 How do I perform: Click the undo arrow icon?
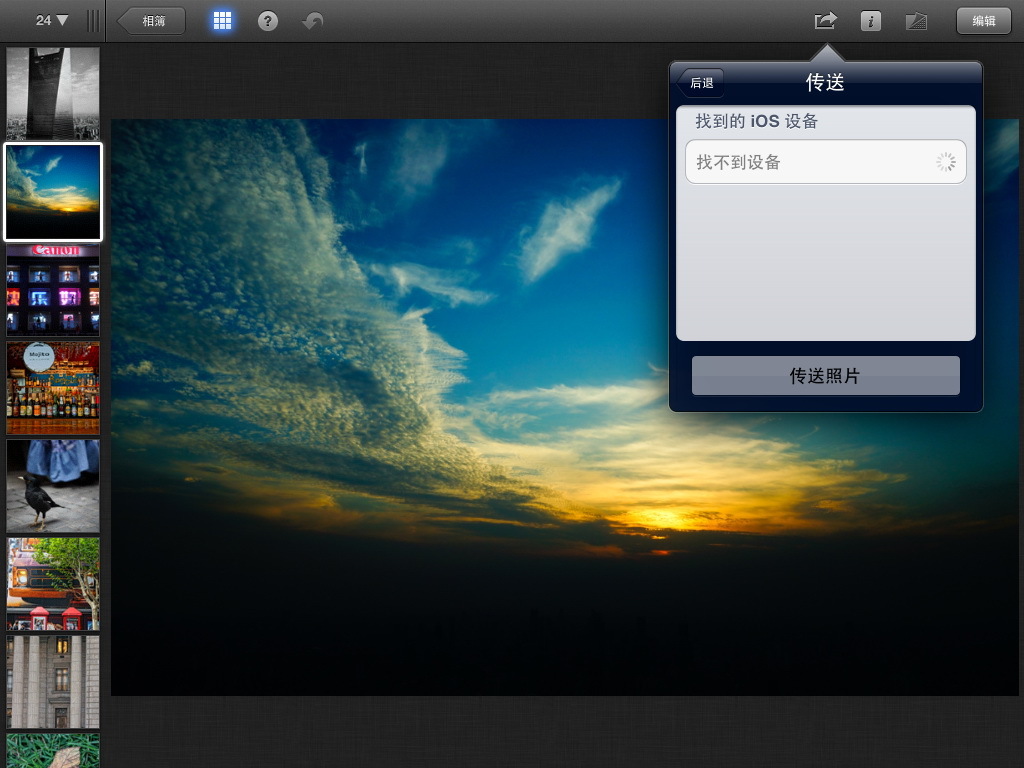point(309,19)
